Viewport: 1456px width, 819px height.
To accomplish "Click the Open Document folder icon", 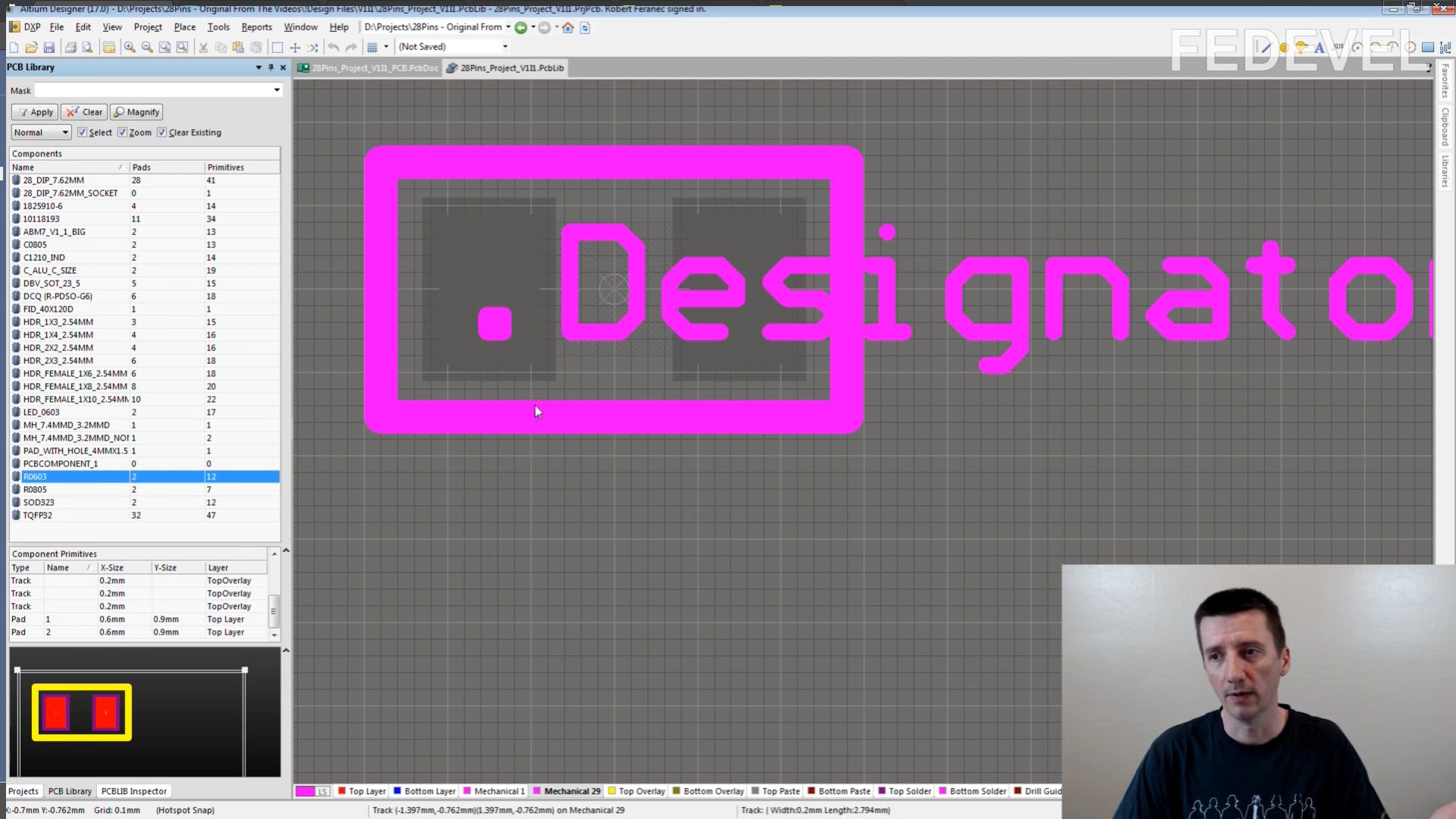I will [x=31, y=47].
